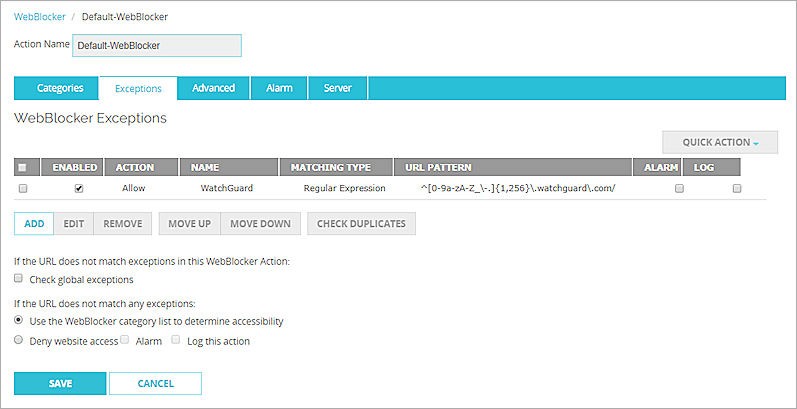Select the WatchGuard row checkbox

(23, 188)
